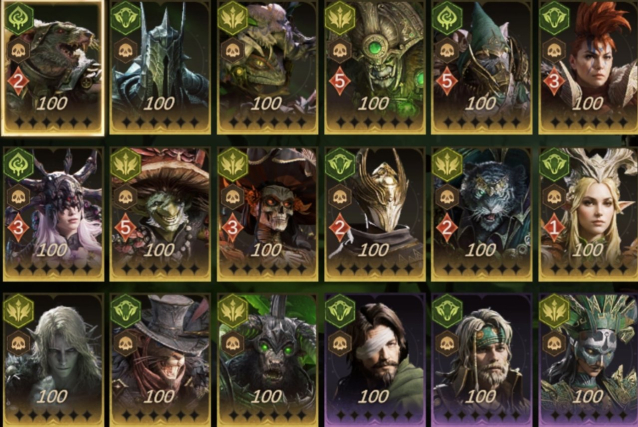Click red diamond 1 on blonde elf card
638x427 pixels.
[x=554, y=228]
